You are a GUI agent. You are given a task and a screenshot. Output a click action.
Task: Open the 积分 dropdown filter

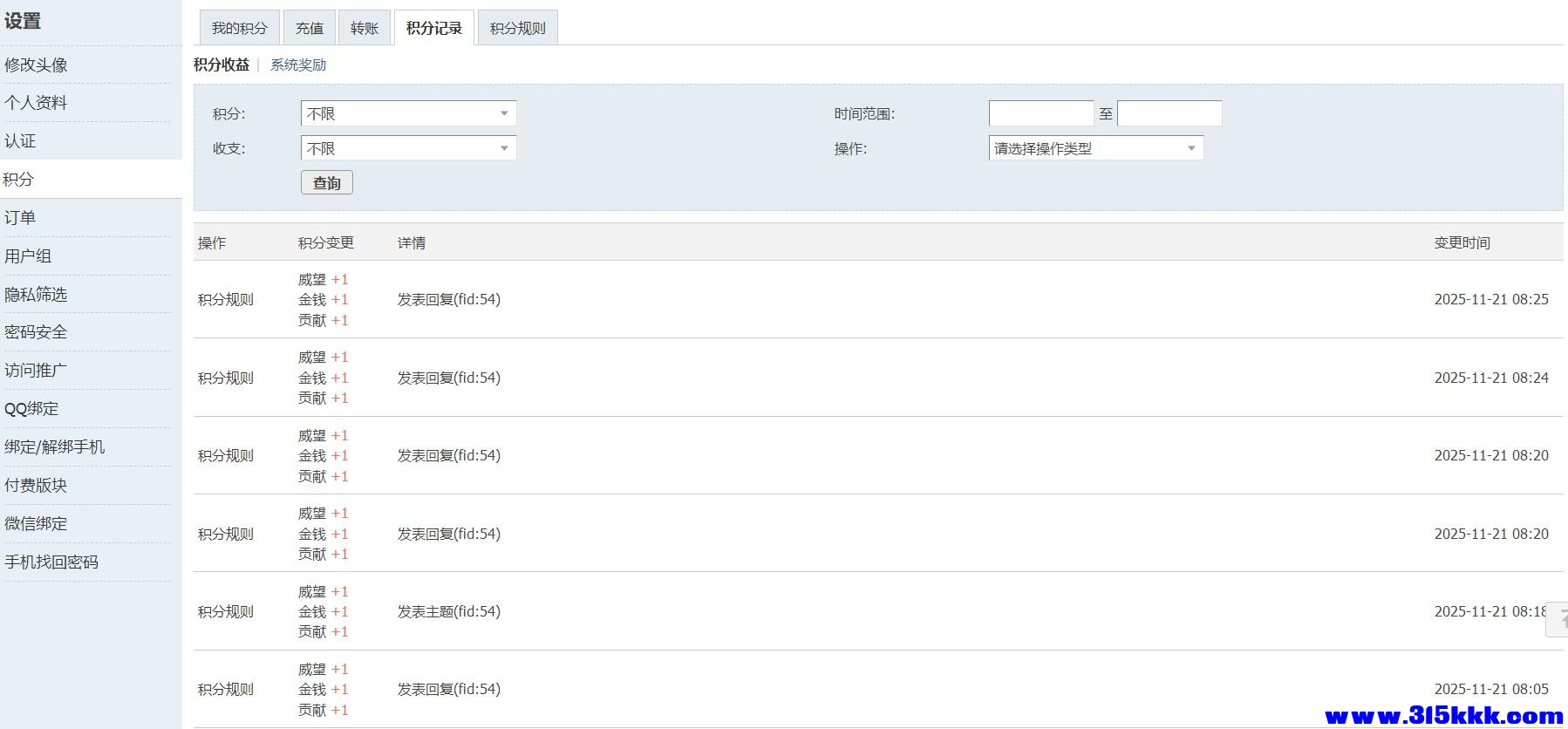(x=408, y=113)
